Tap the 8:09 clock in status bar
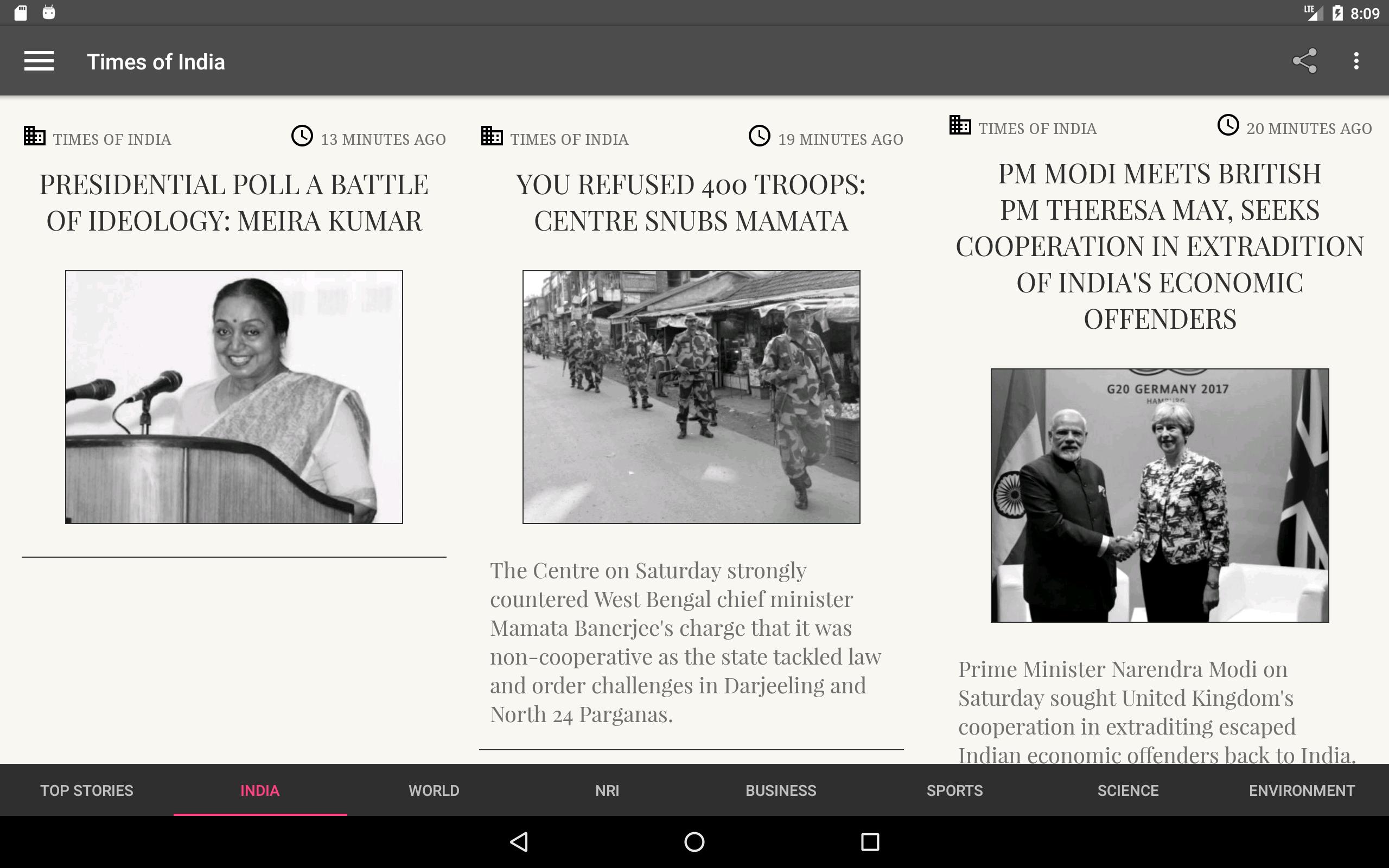The image size is (1389, 868). tap(1365, 13)
